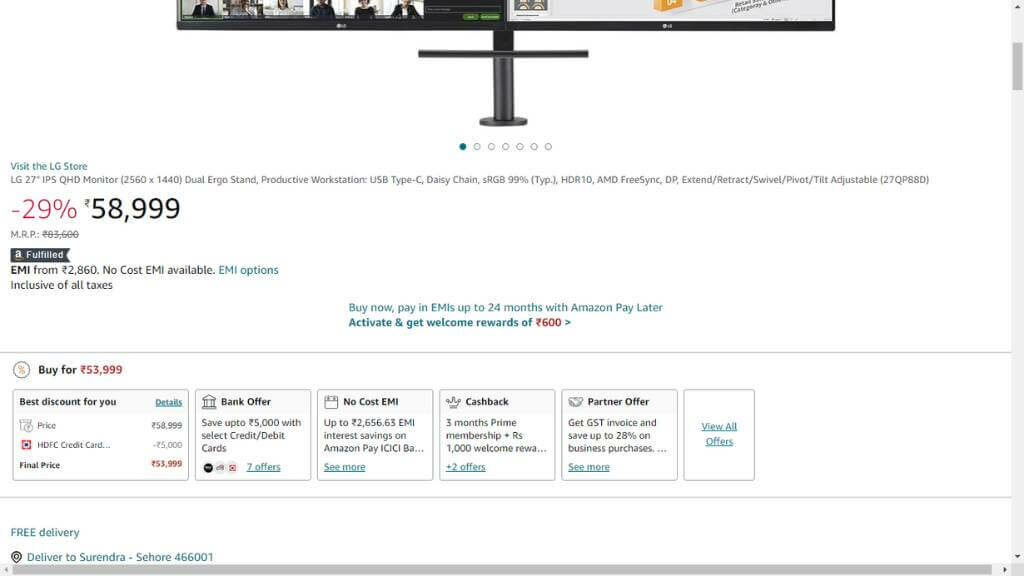Click the Inclusive of all taxes text
Image resolution: width=1024 pixels, height=576 pixels.
click(x=61, y=285)
